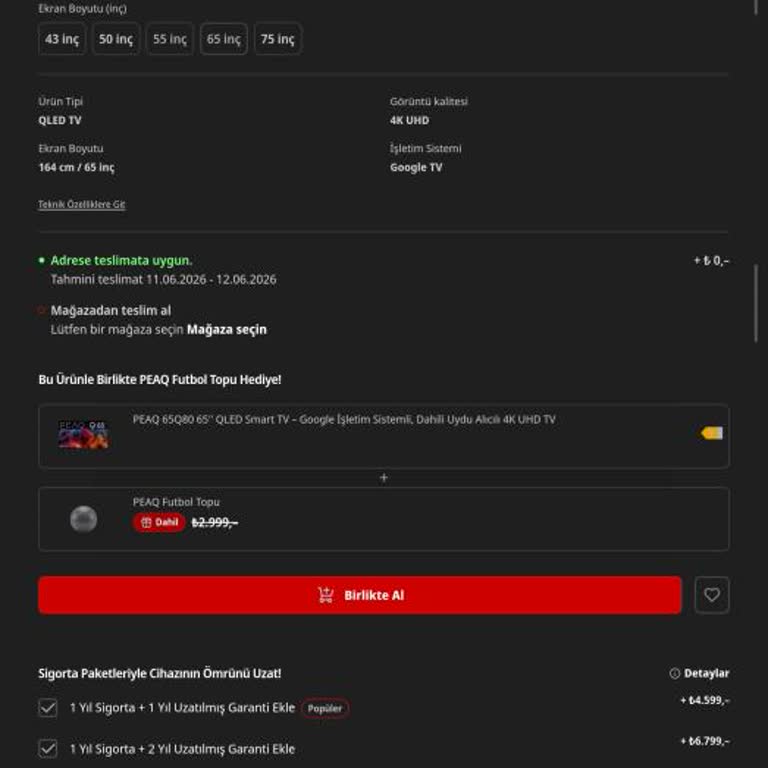
Task: Click the Bu Ürünle Birlikte PEAQ Futbol Topu Hediye heading
Action: point(160,380)
